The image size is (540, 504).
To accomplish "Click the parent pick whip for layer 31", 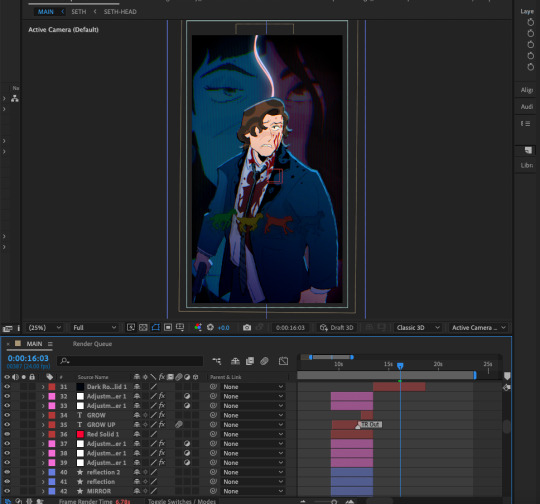I will pyautogui.click(x=213, y=387).
